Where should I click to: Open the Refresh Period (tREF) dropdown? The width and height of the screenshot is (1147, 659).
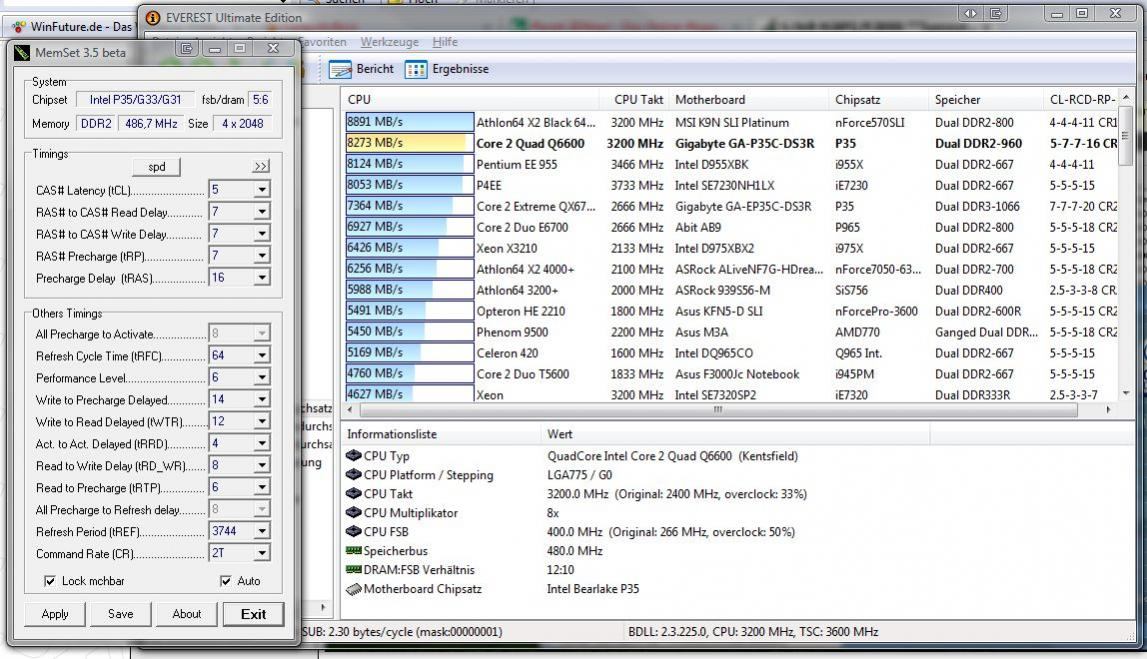(261, 531)
